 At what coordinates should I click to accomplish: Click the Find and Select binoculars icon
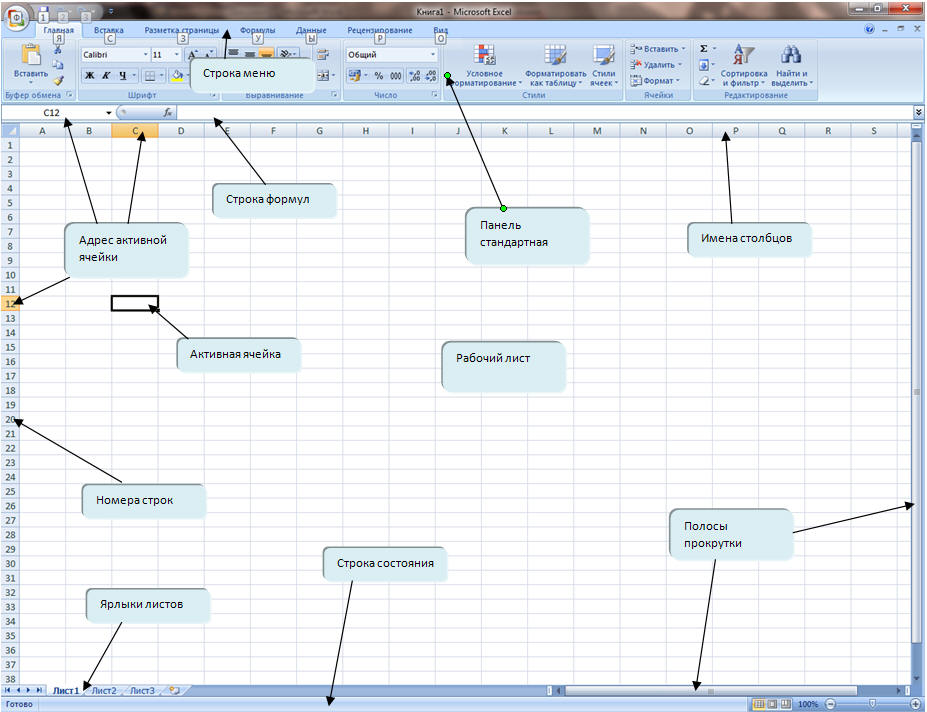click(791, 56)
